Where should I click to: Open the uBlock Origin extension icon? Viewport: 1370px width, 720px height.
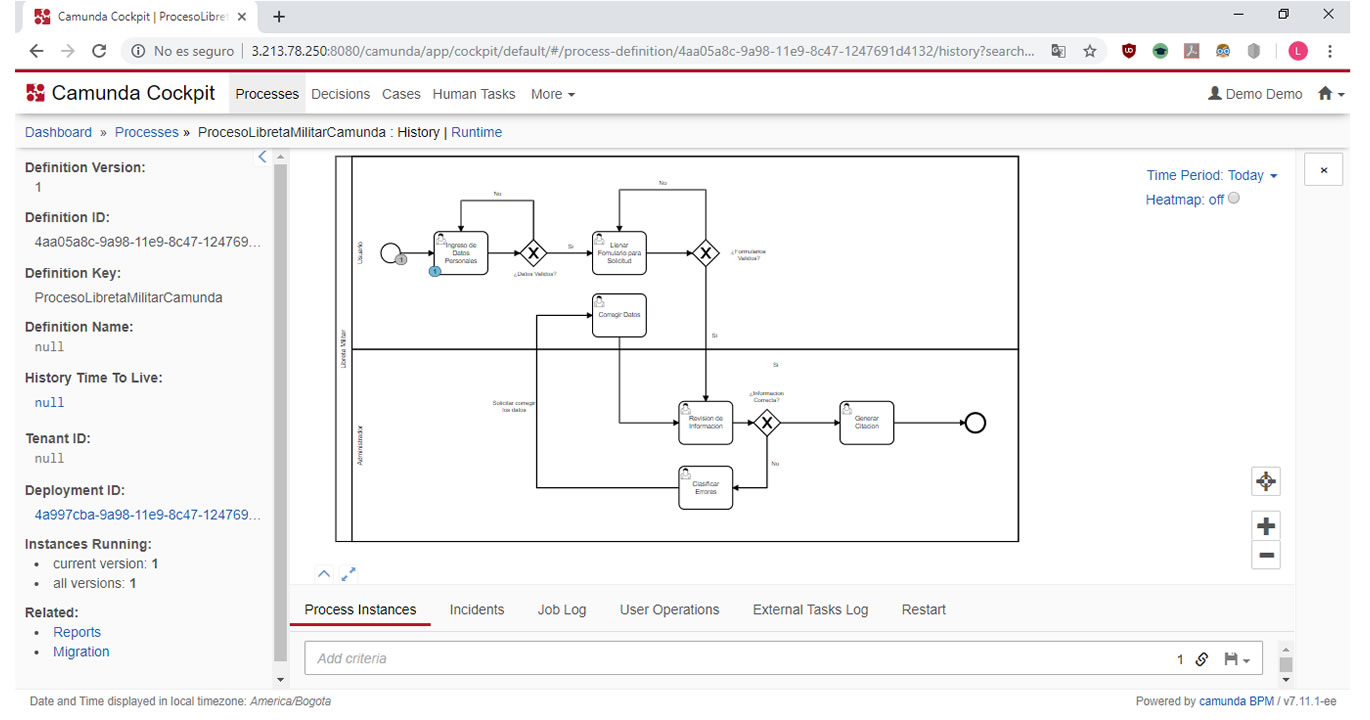click(1129, 51)
